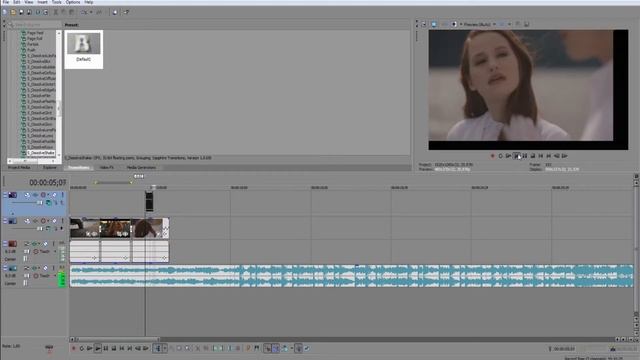640x360 pixels.
Task: Click the Stop button under the preview window
Action: pyautogui.click(x=533, y=156)
